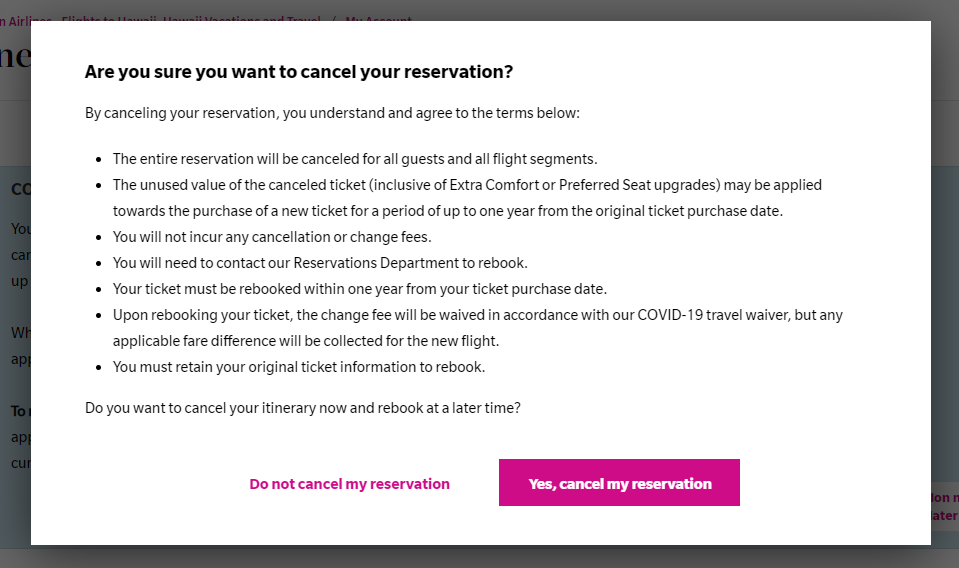Viewport: 959px width, 568px height.
Task: Click the fare difference collected line
Action: pos(306,341)
